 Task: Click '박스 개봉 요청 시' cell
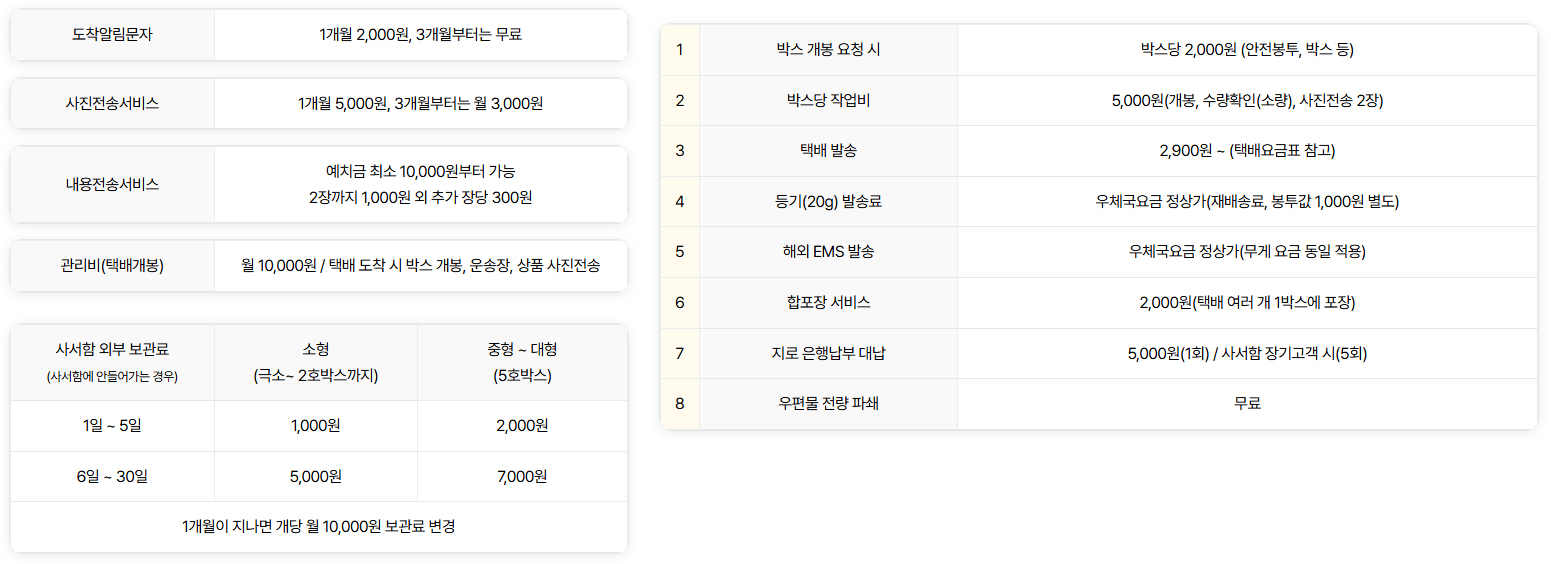828,50
